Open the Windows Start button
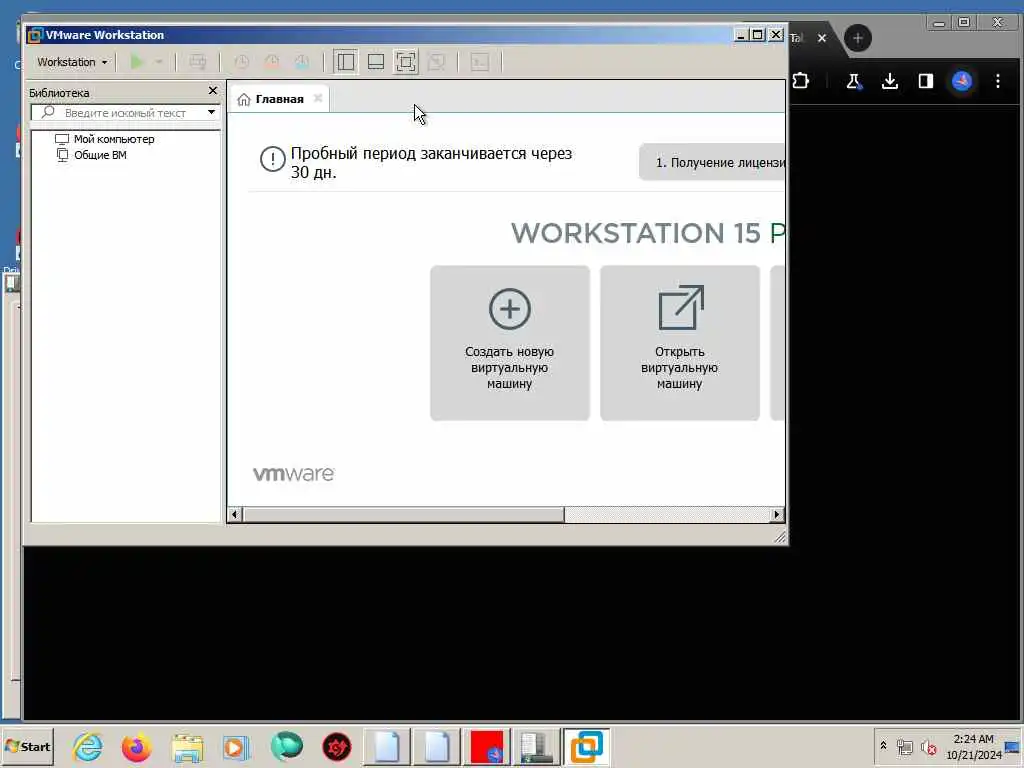The height and width of the screenshot is (768, 1024). 27,746
